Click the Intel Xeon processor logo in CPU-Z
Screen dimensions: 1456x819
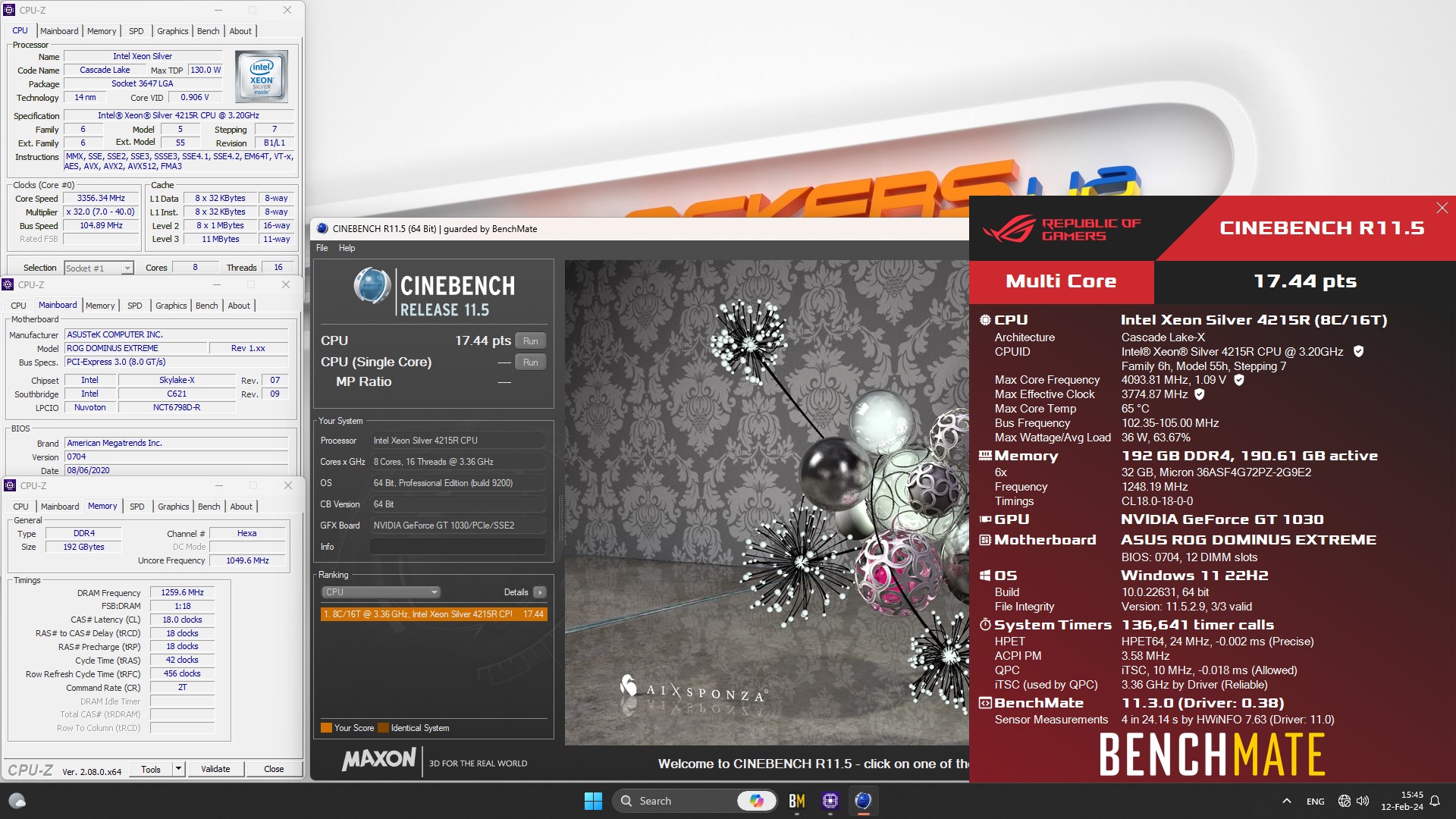tap(262, 77)
